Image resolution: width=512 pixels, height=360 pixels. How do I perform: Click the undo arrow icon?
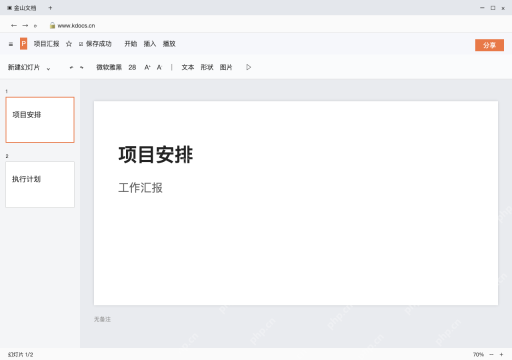pyautogui.click(x=71, y=67)
